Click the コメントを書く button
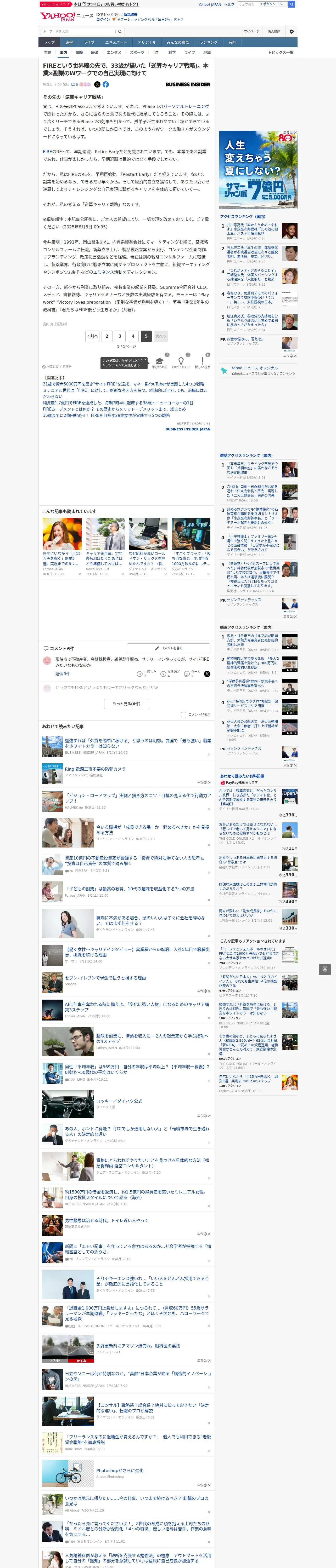336x1568 pixels. [x=168, y=648]
